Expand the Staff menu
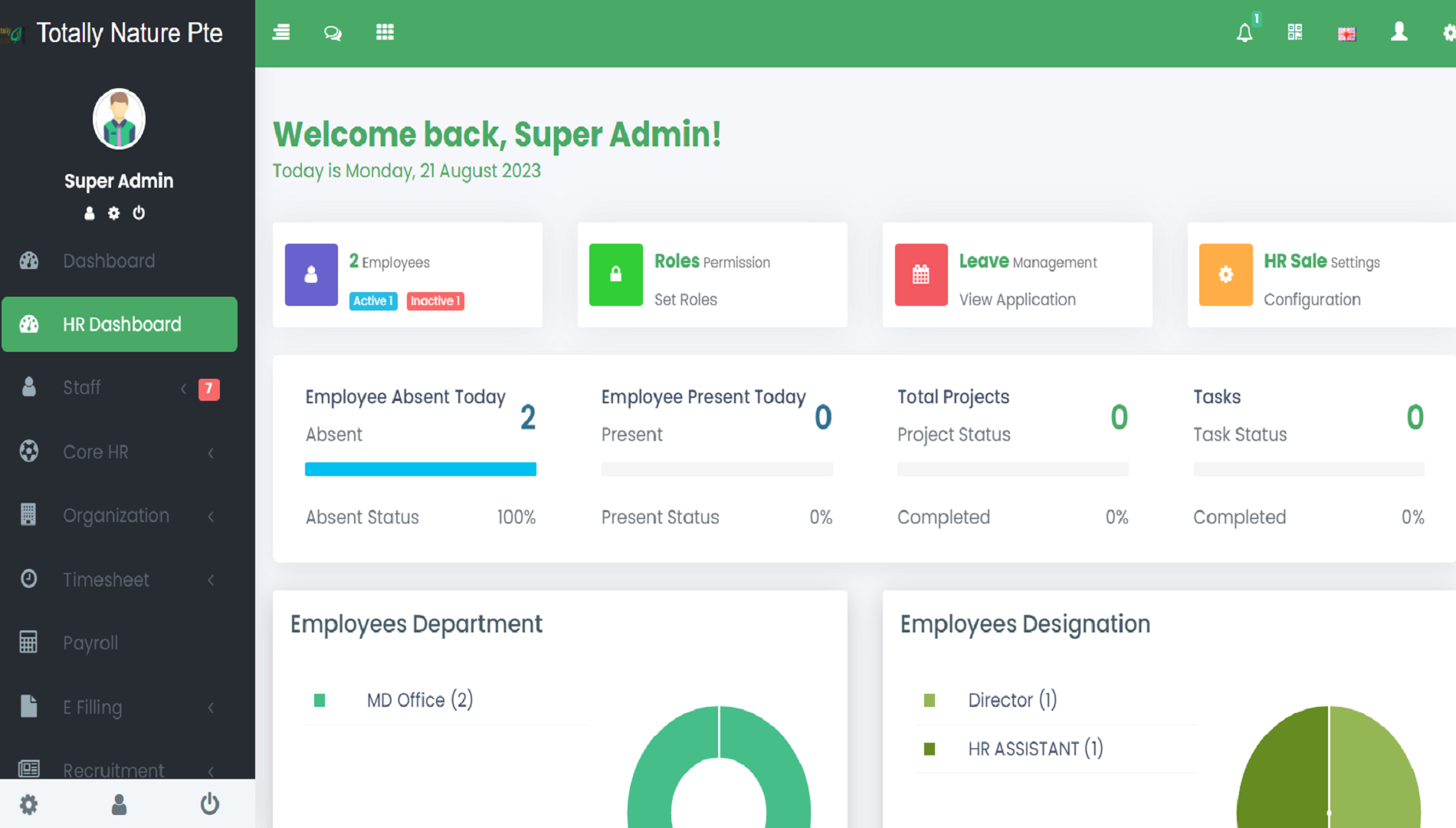1456x828 pixels. click(x=120, y=388)
